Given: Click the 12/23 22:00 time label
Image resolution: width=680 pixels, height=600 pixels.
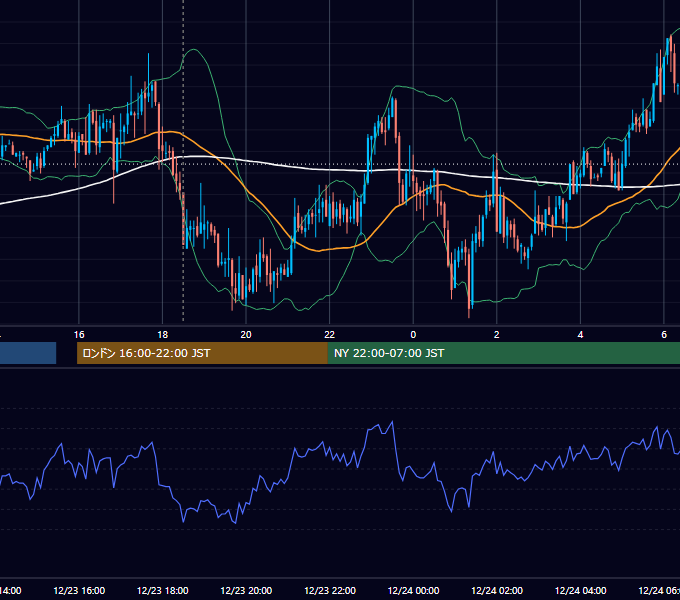Looking at the screenshot, I should coord(330,590).
